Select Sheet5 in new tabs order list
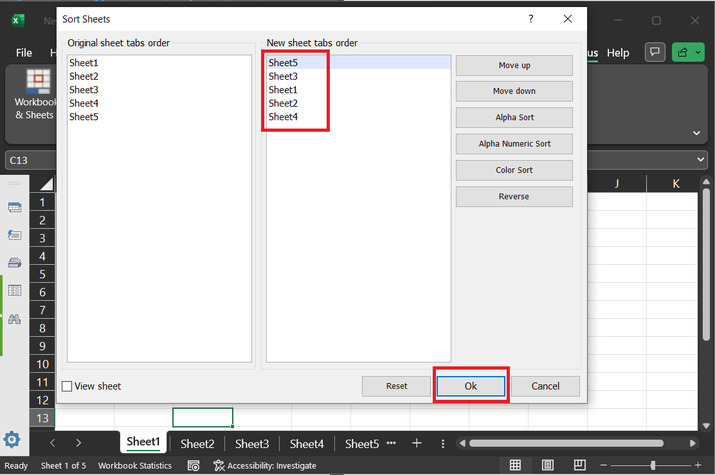715x475 pixels. (359, 62)
